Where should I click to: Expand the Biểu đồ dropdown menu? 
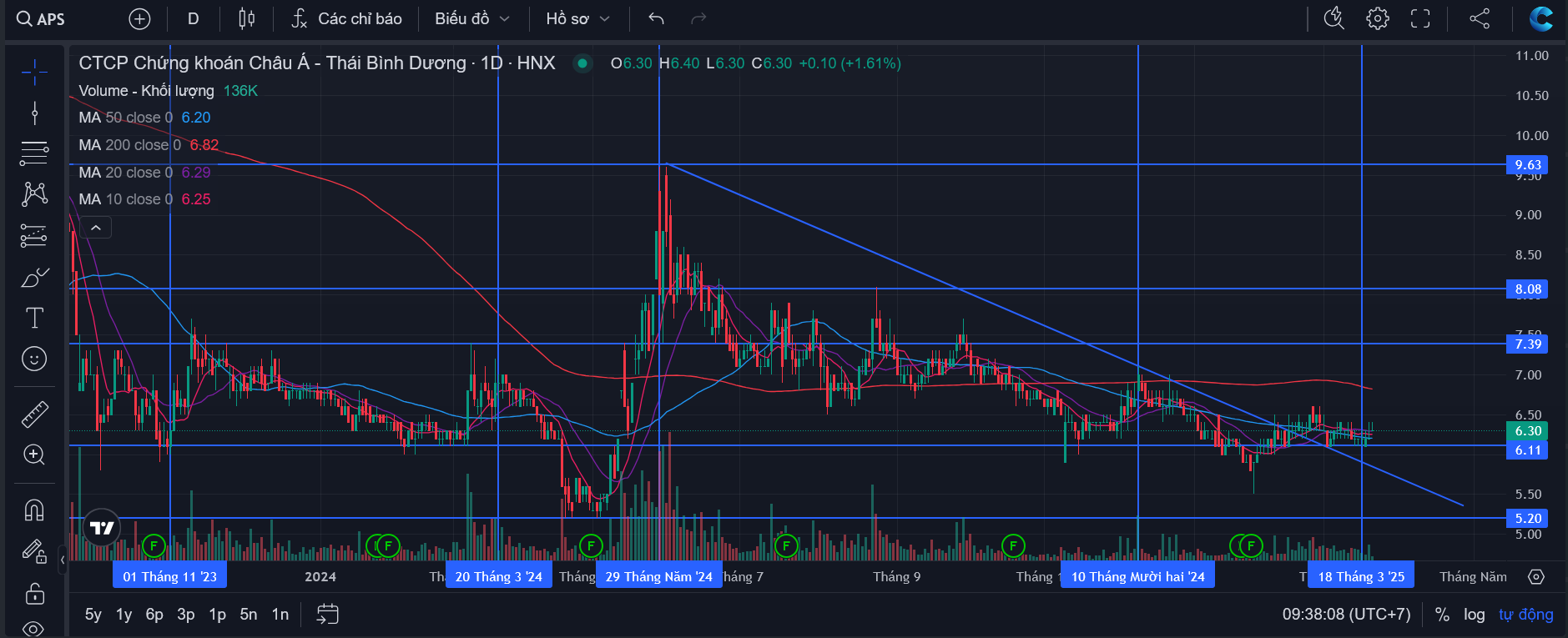(x=472, y=18)
